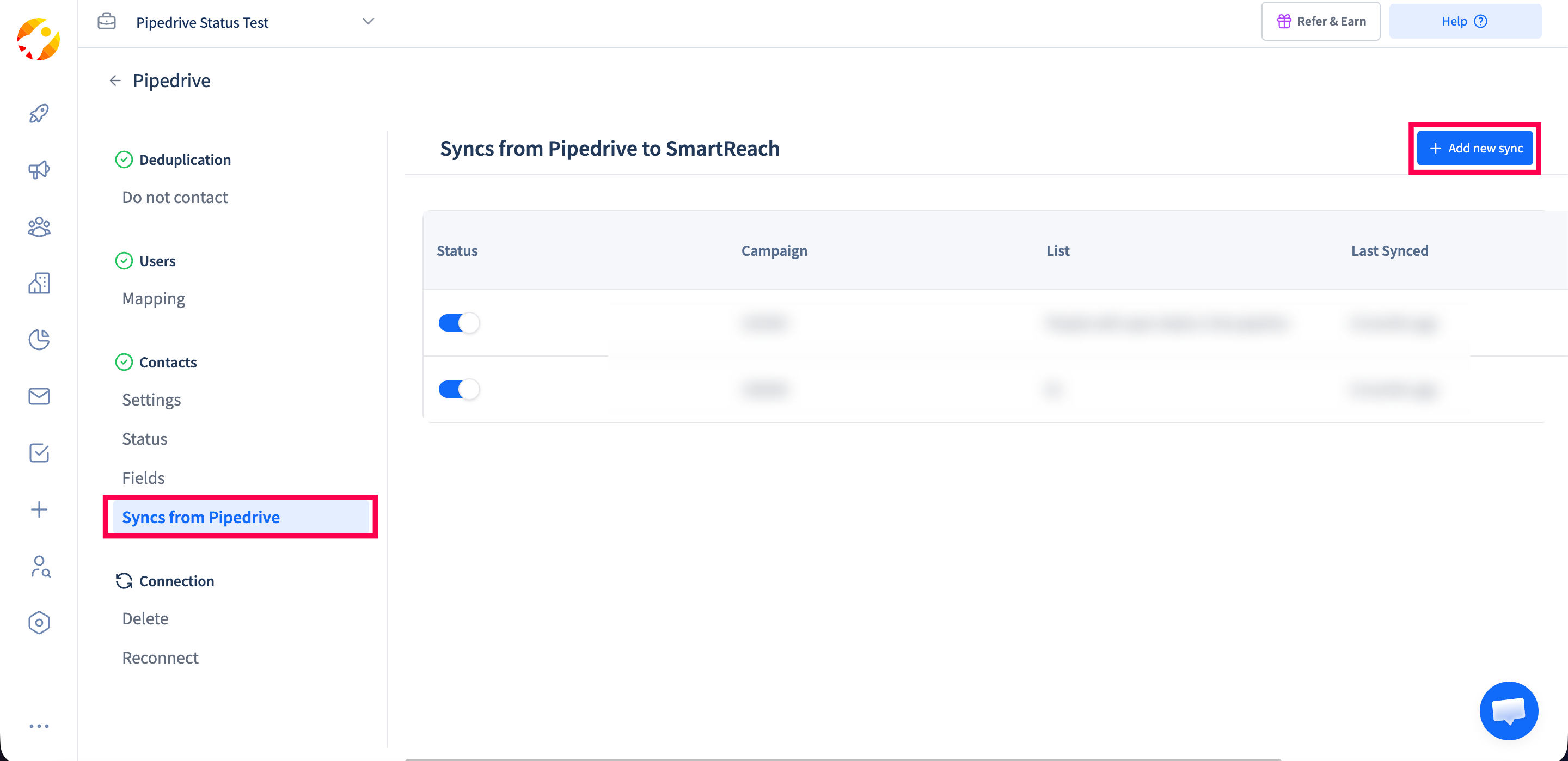Open the people group icon
This screenshot has width=1568, height=761.
39,226
